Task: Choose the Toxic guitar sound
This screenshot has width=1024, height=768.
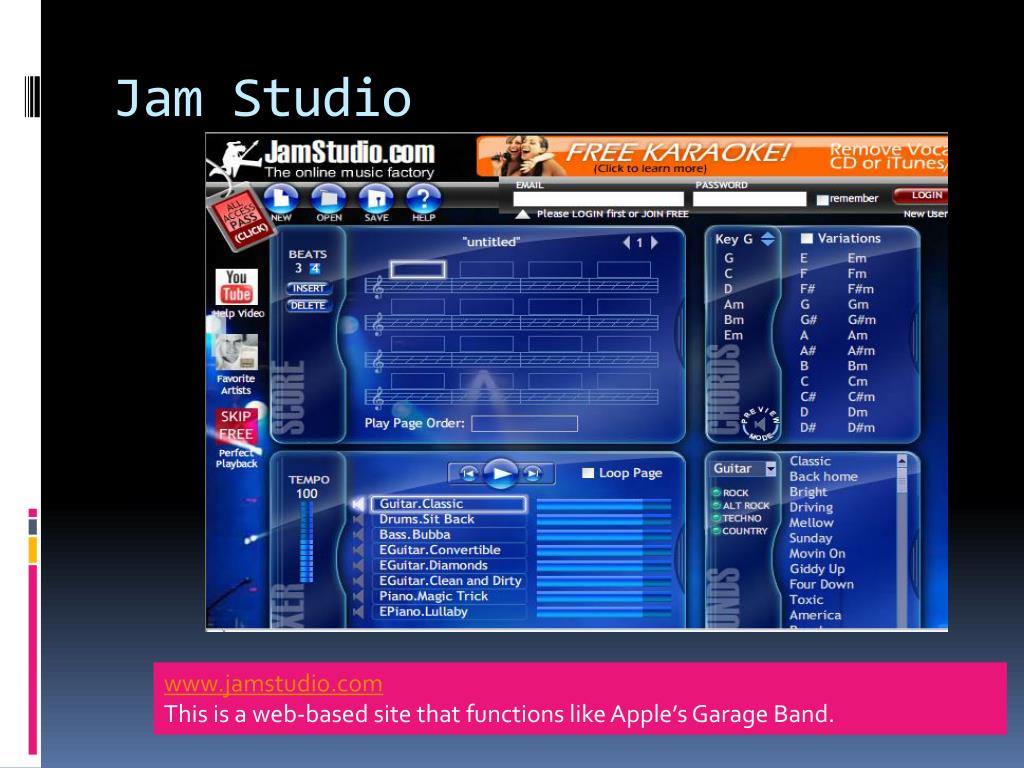Action: (x=806, y=600)
